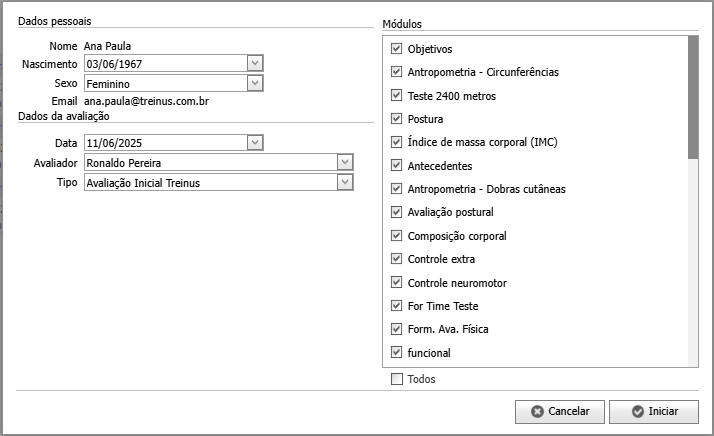Uncheck Teste 2400 metros module
This screenshot has width=714, height=436.
click(397, 95)
